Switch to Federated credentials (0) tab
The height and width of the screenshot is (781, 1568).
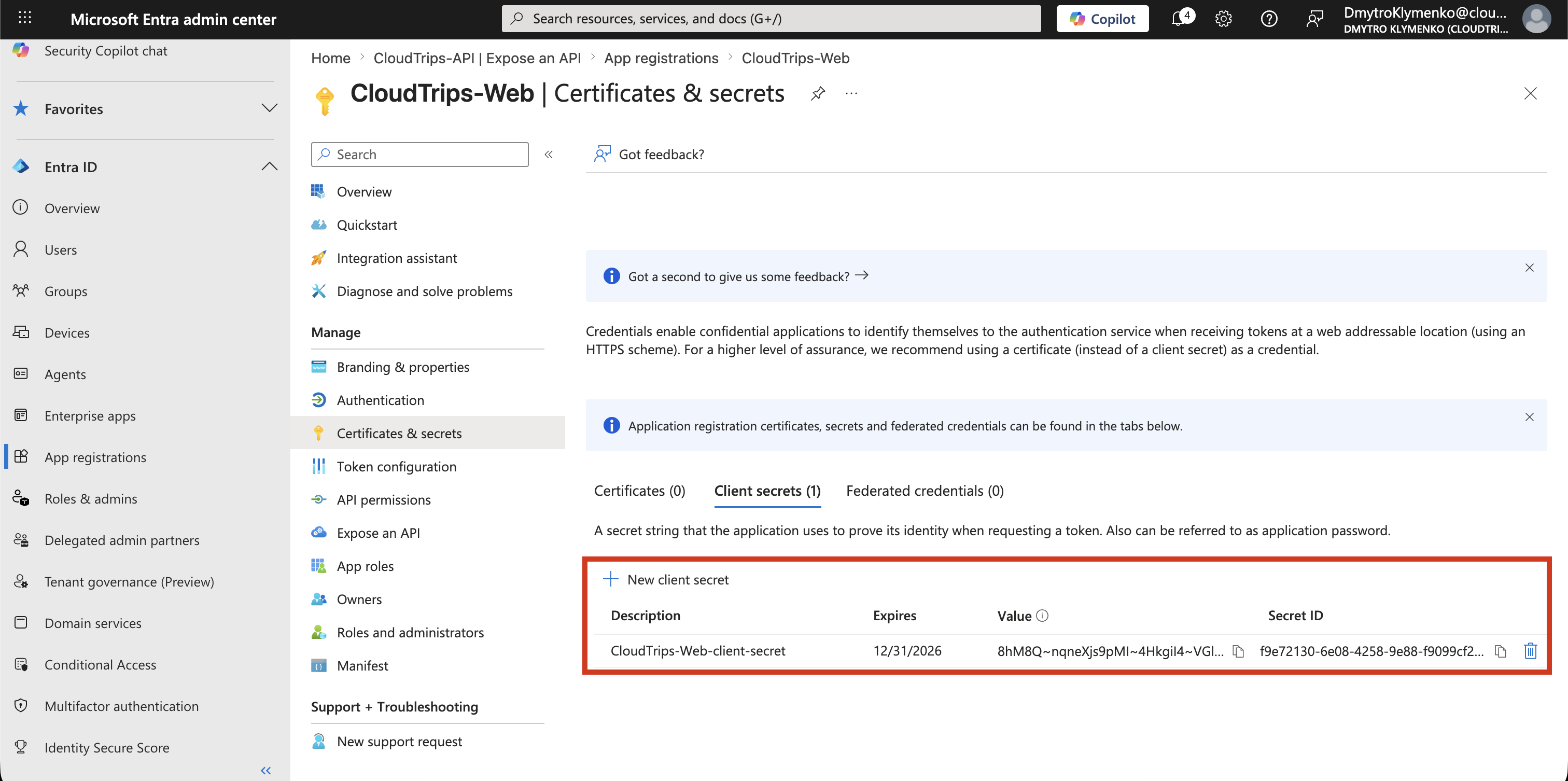coord(925,491)
